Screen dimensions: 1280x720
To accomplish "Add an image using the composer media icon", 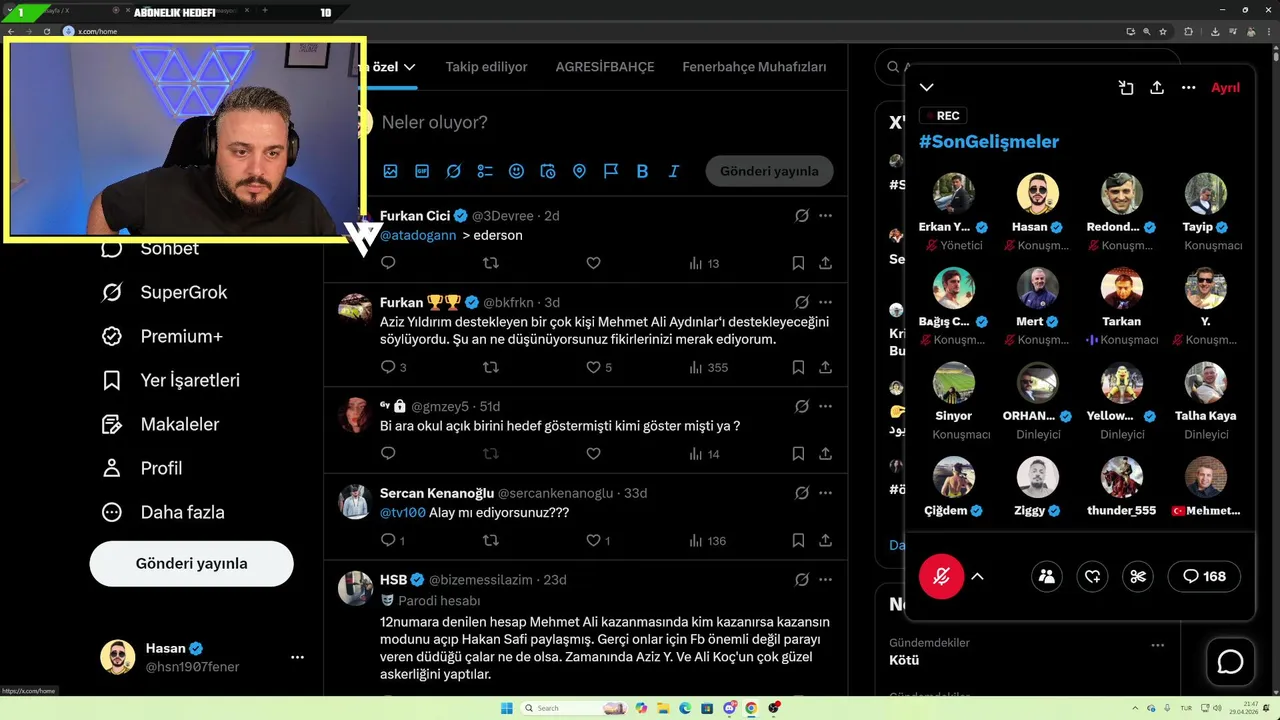I will pyautogui.click(x=390, y=171).
